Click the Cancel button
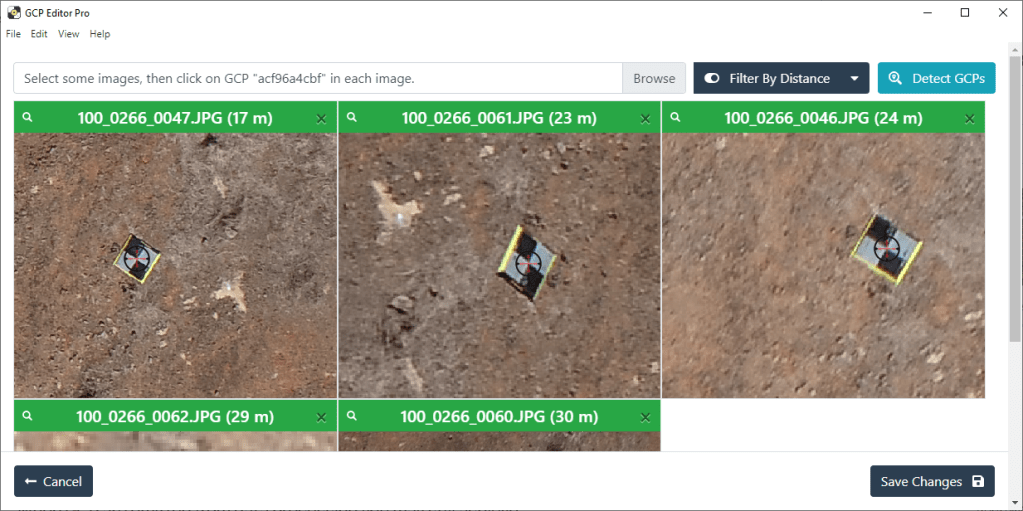Viewport: 1023px width, 511px height. (53, 482)
